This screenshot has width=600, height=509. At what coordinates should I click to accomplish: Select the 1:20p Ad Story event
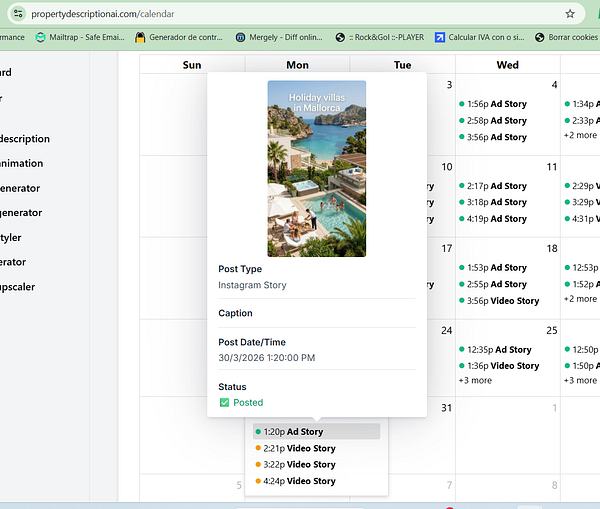click(316, 432)
